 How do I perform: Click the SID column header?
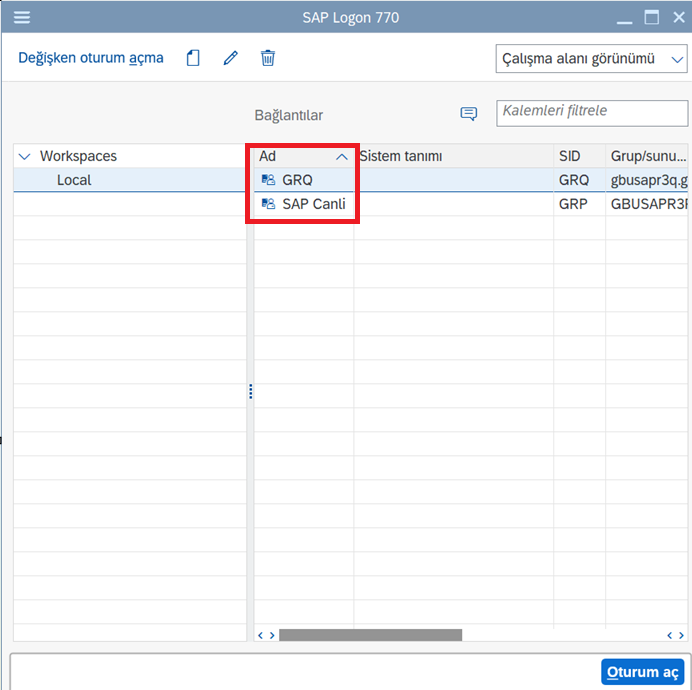(x=570, y=157)
